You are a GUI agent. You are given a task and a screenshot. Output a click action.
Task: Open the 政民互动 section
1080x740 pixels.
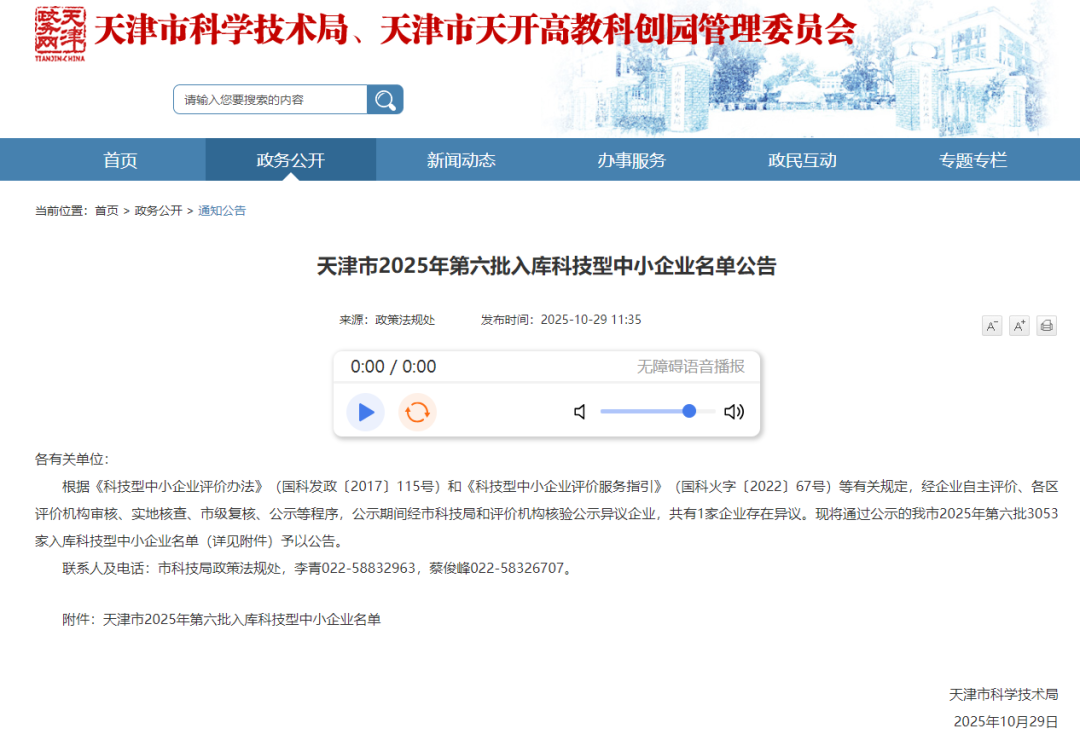pos(800,159)
